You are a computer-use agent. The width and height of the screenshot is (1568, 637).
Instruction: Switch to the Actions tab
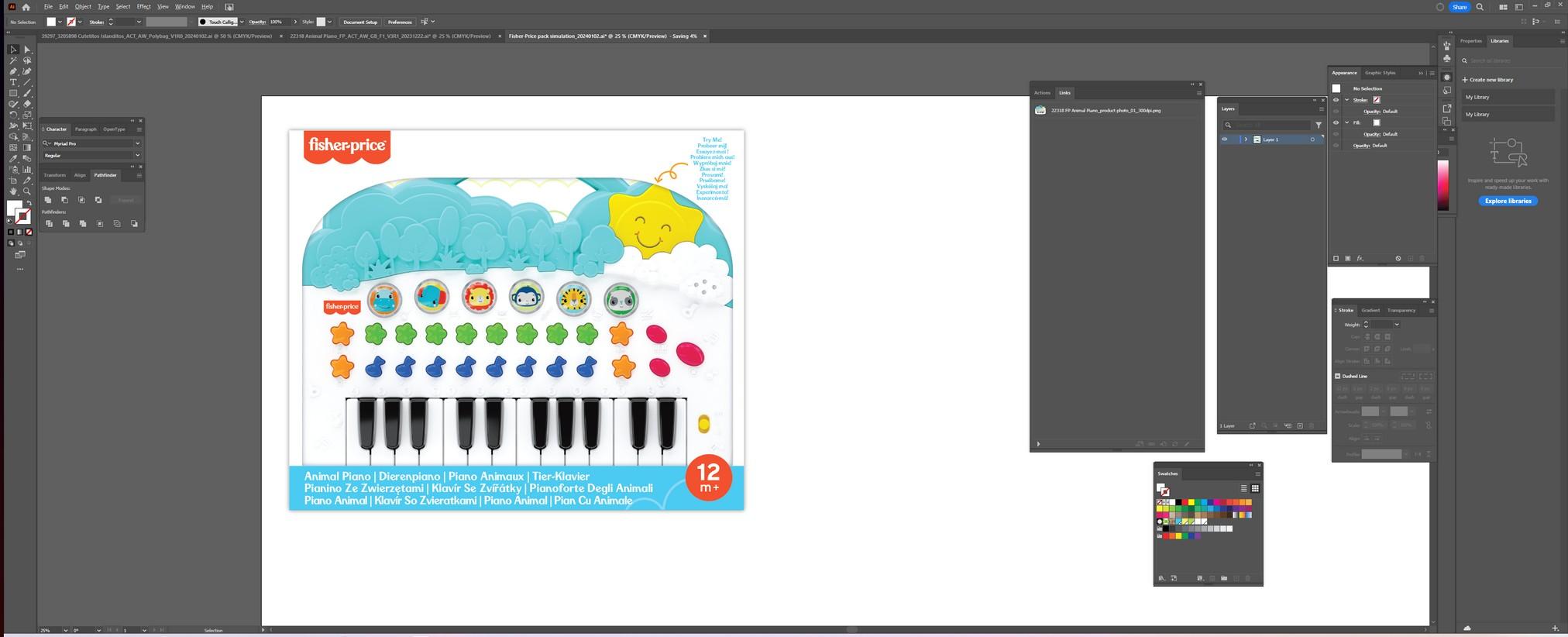tap(1042, 93)
